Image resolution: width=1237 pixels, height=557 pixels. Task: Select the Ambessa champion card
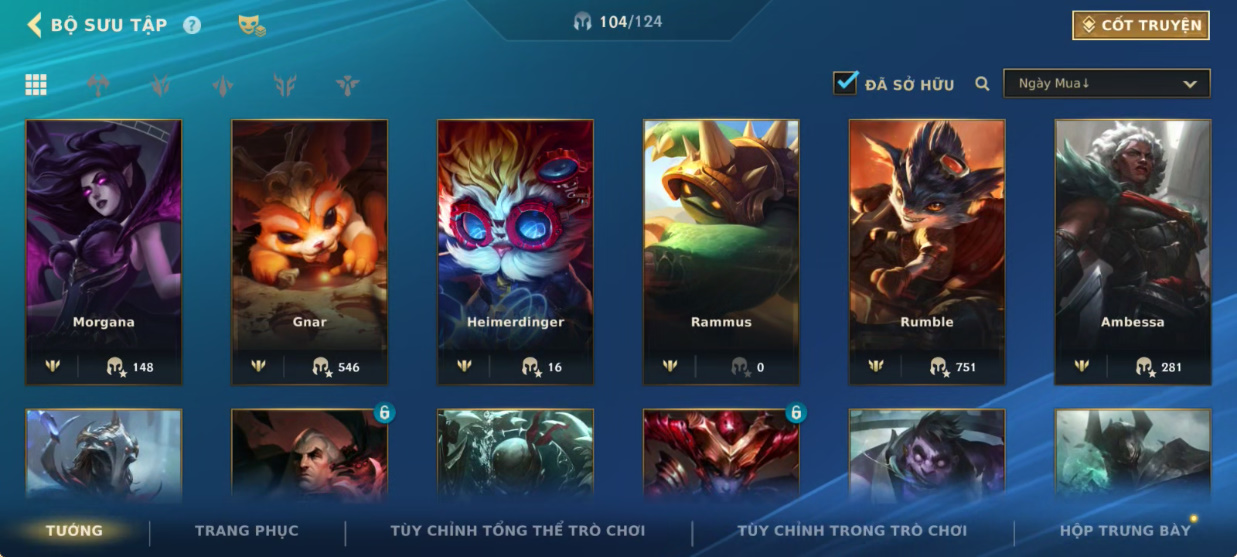click(1133, 252)
